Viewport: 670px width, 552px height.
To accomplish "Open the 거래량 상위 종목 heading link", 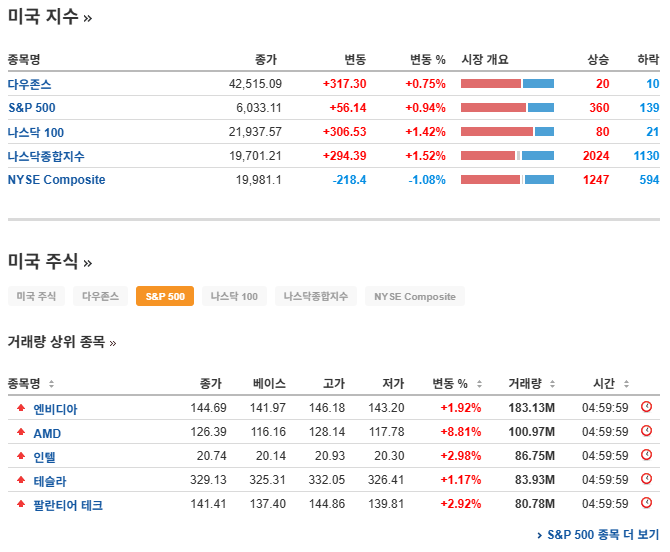I will 62,342.
